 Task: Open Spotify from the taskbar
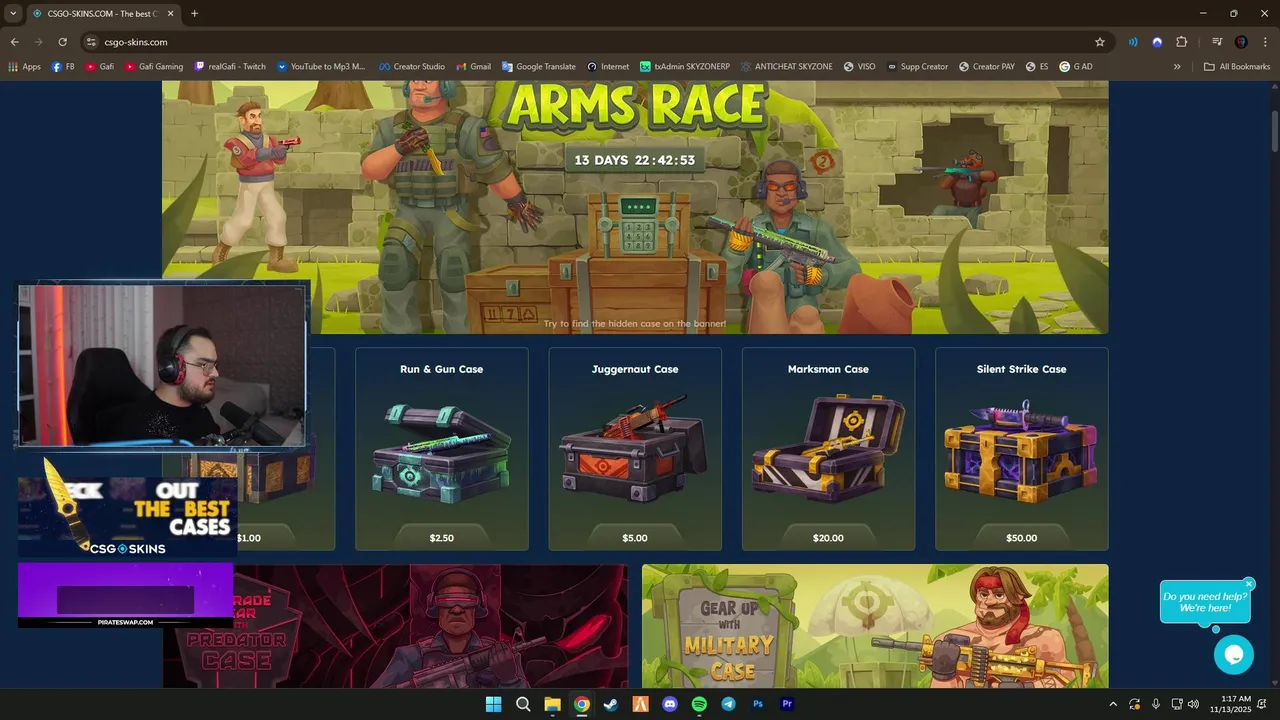point(699,704)
